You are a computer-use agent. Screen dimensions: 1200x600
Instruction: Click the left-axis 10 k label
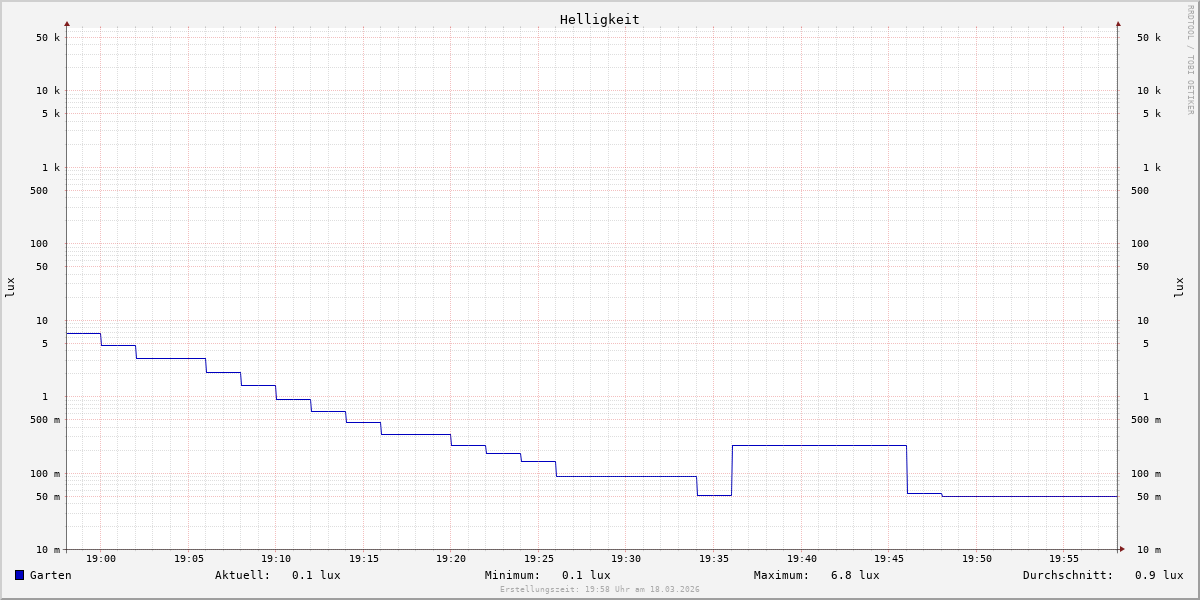[48, 91]
